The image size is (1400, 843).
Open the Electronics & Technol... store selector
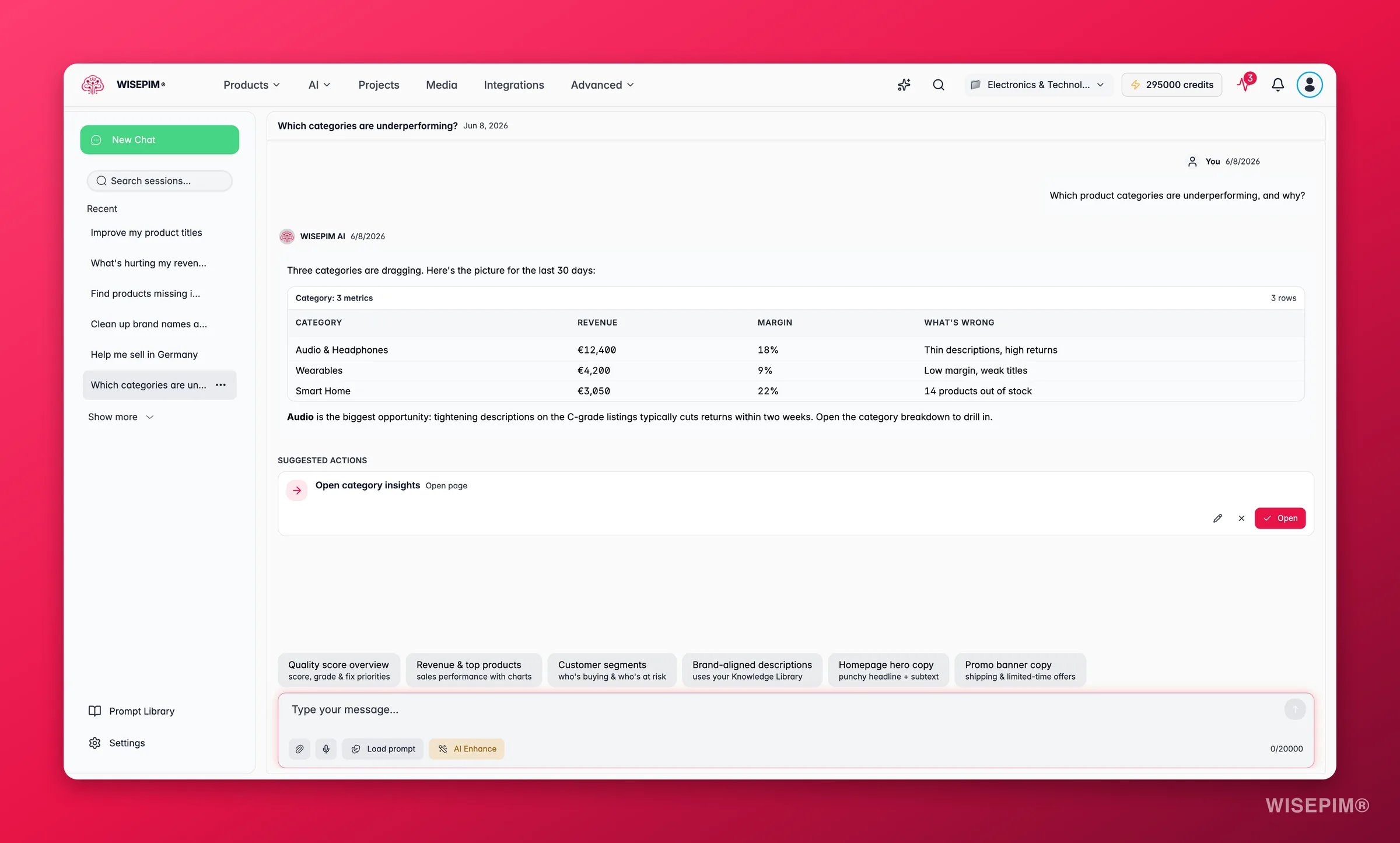[x=1038, y=85]
